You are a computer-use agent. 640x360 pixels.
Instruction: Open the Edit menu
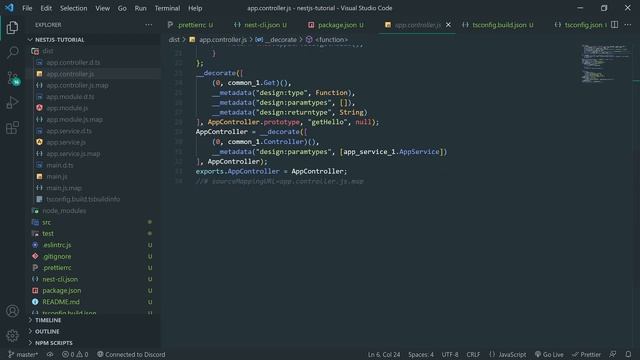[x=46, y=8]
